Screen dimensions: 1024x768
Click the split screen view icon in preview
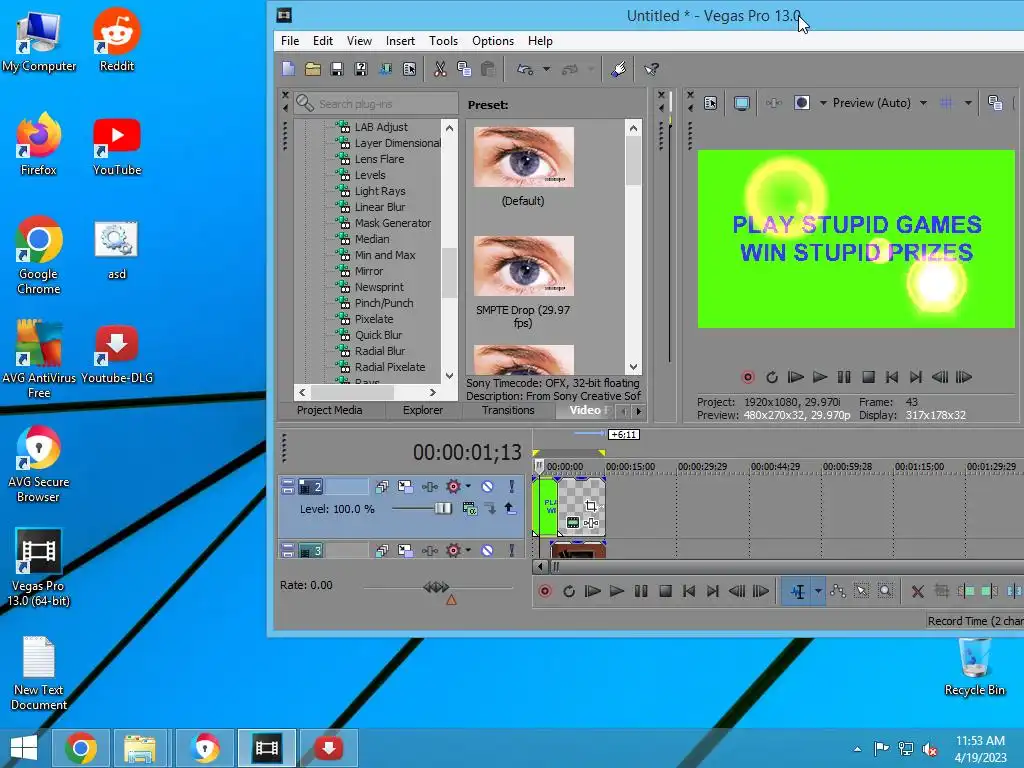click(802, 103)
